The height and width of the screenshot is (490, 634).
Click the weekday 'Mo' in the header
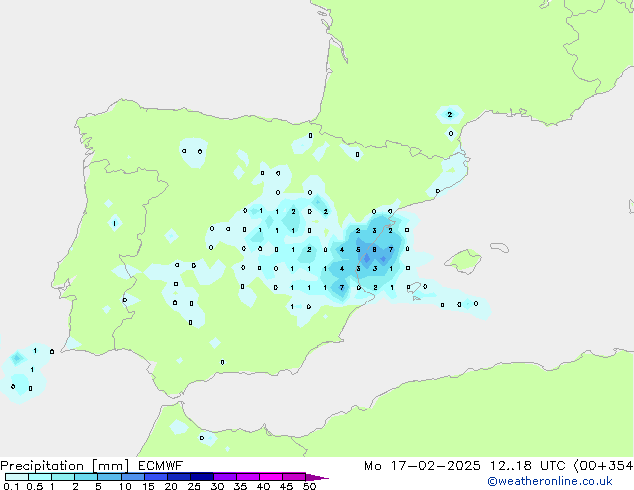[x=372, y=466]
